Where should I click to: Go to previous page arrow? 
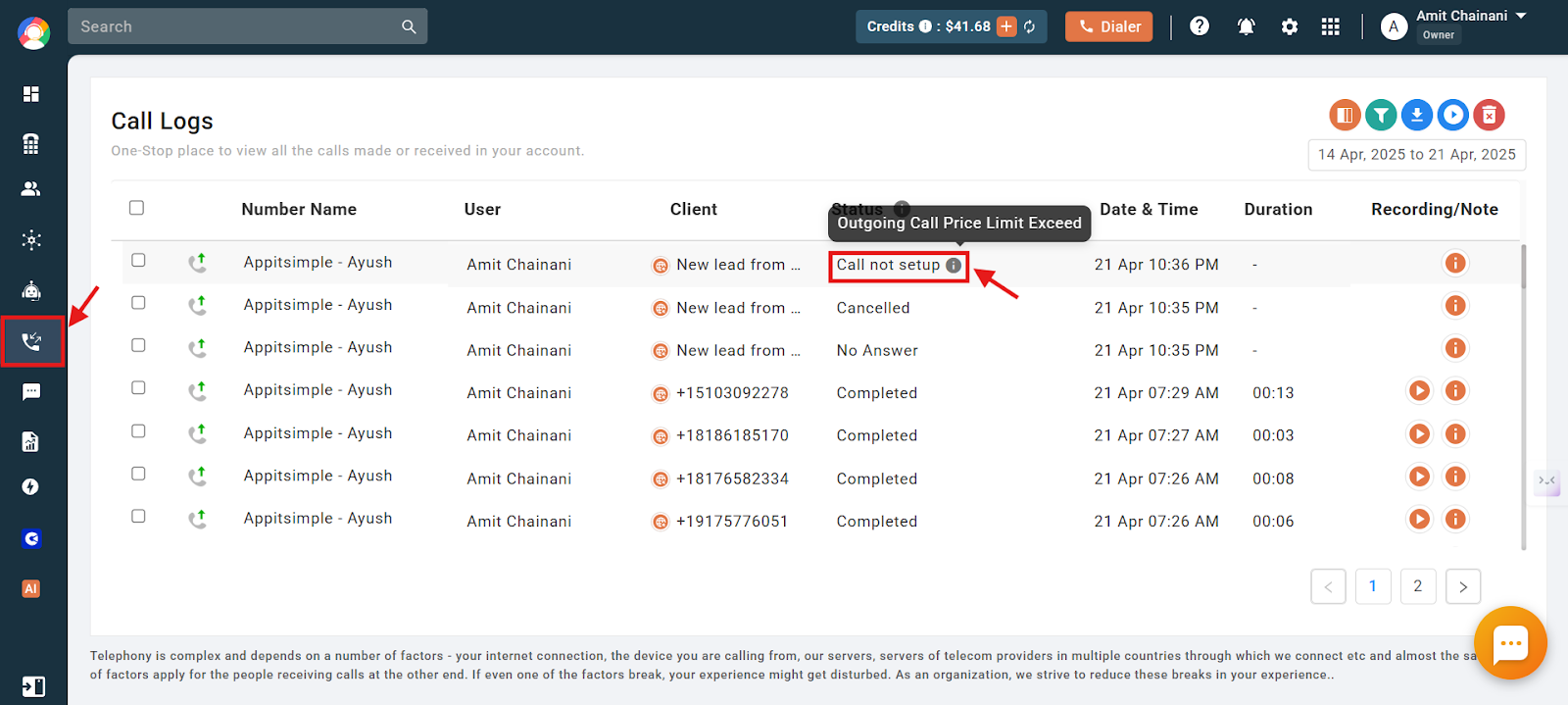pyautogui.click(x=1328, y=586)
